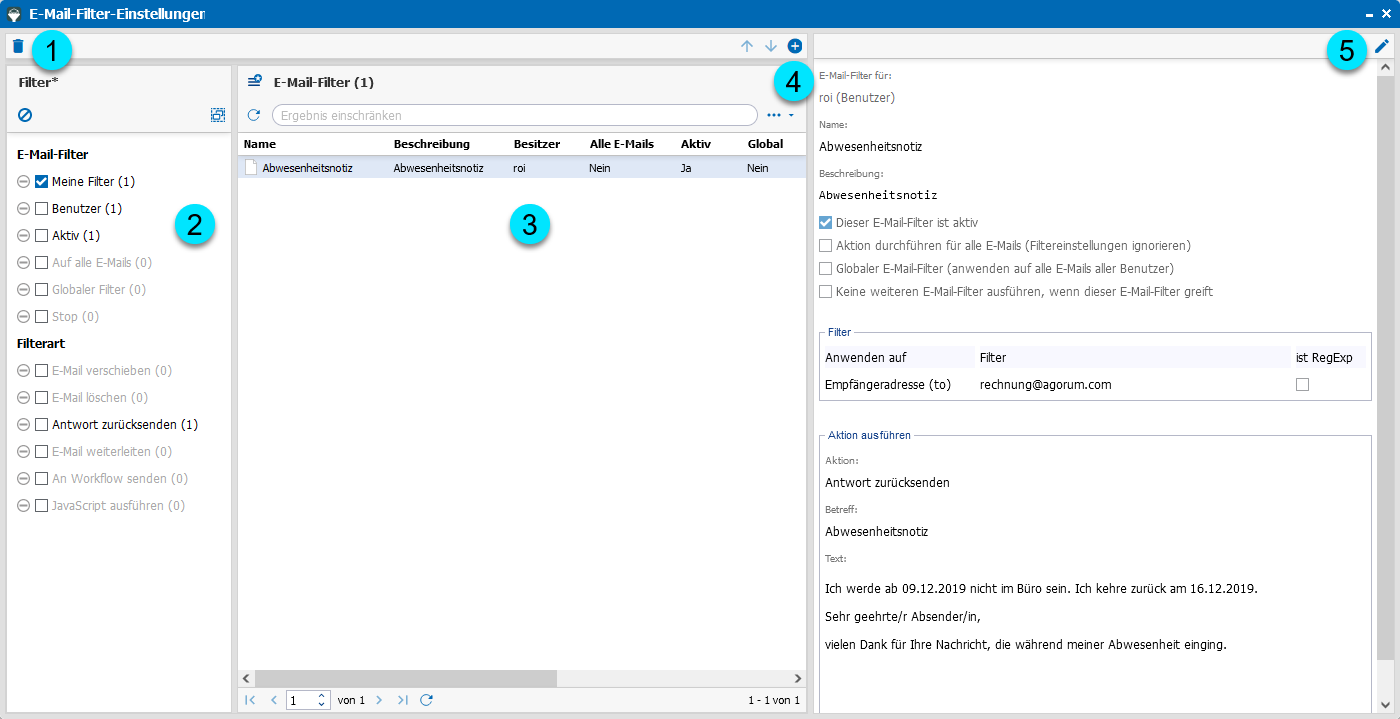Image resolution: width=1400 pixels, height=719 pixels.
Task: Click 'Empfängeradresse (to)' in the Filter table
Action: coord(888,385)
